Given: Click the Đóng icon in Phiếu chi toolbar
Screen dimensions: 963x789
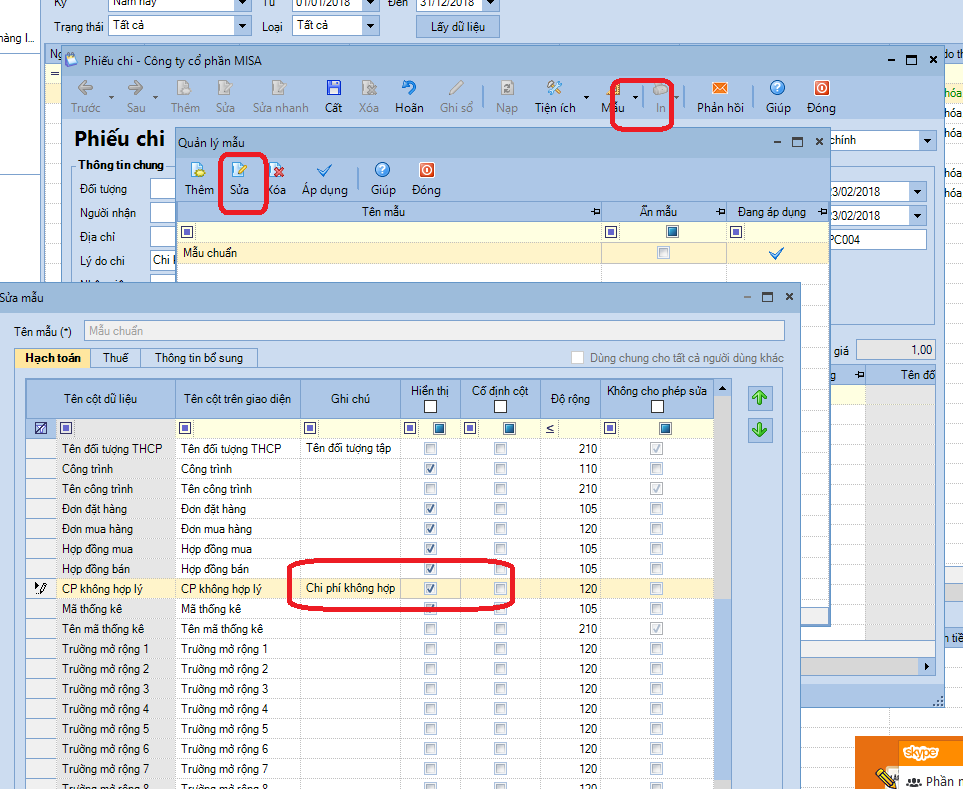Looking at the screenshot, I should 821,88.
